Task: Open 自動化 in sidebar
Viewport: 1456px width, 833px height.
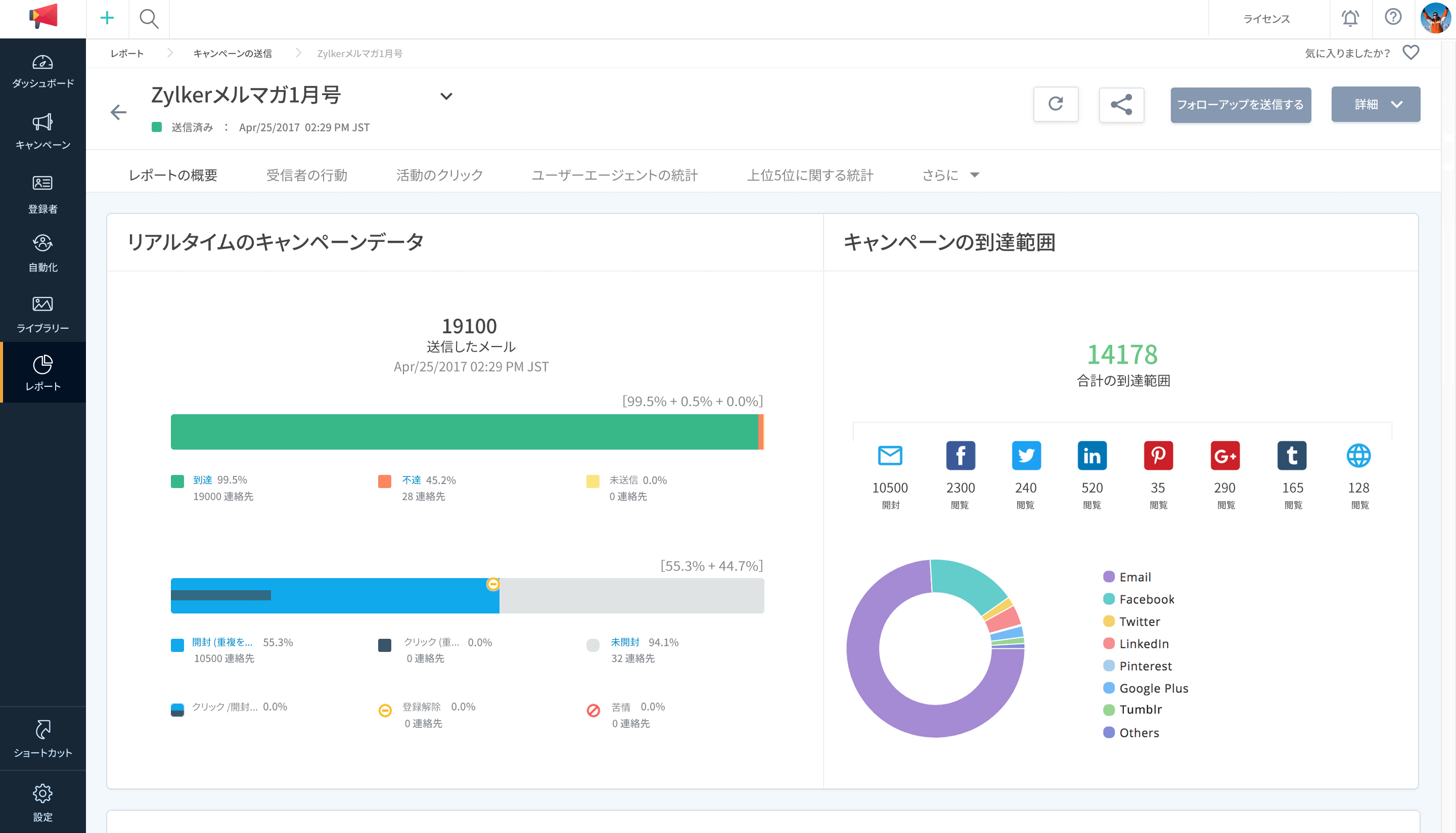Action: coord(43,253)
